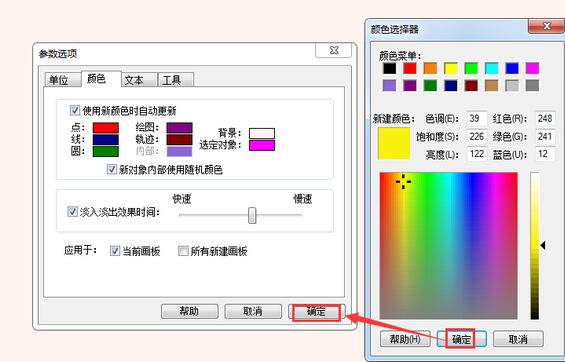Toggle 淡入淡出效果时间 checkbox
Viewport: 565px width, 362px height.
pyautogui.click(x=72, y=211)
